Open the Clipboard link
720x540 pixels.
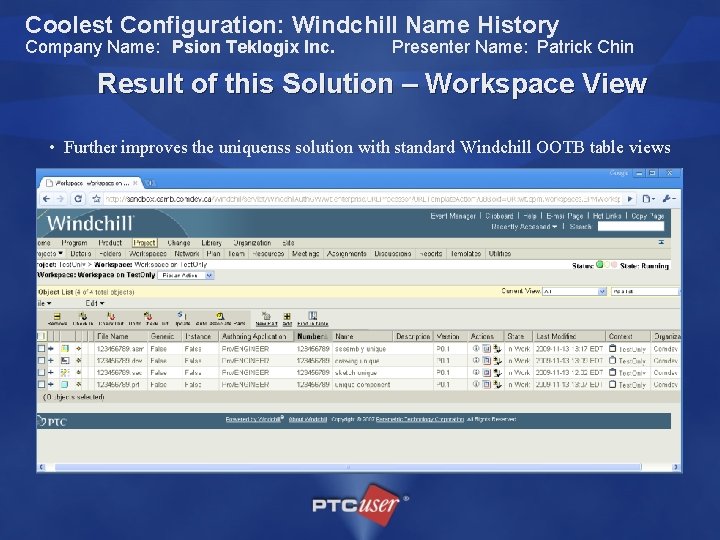point(499,216)
